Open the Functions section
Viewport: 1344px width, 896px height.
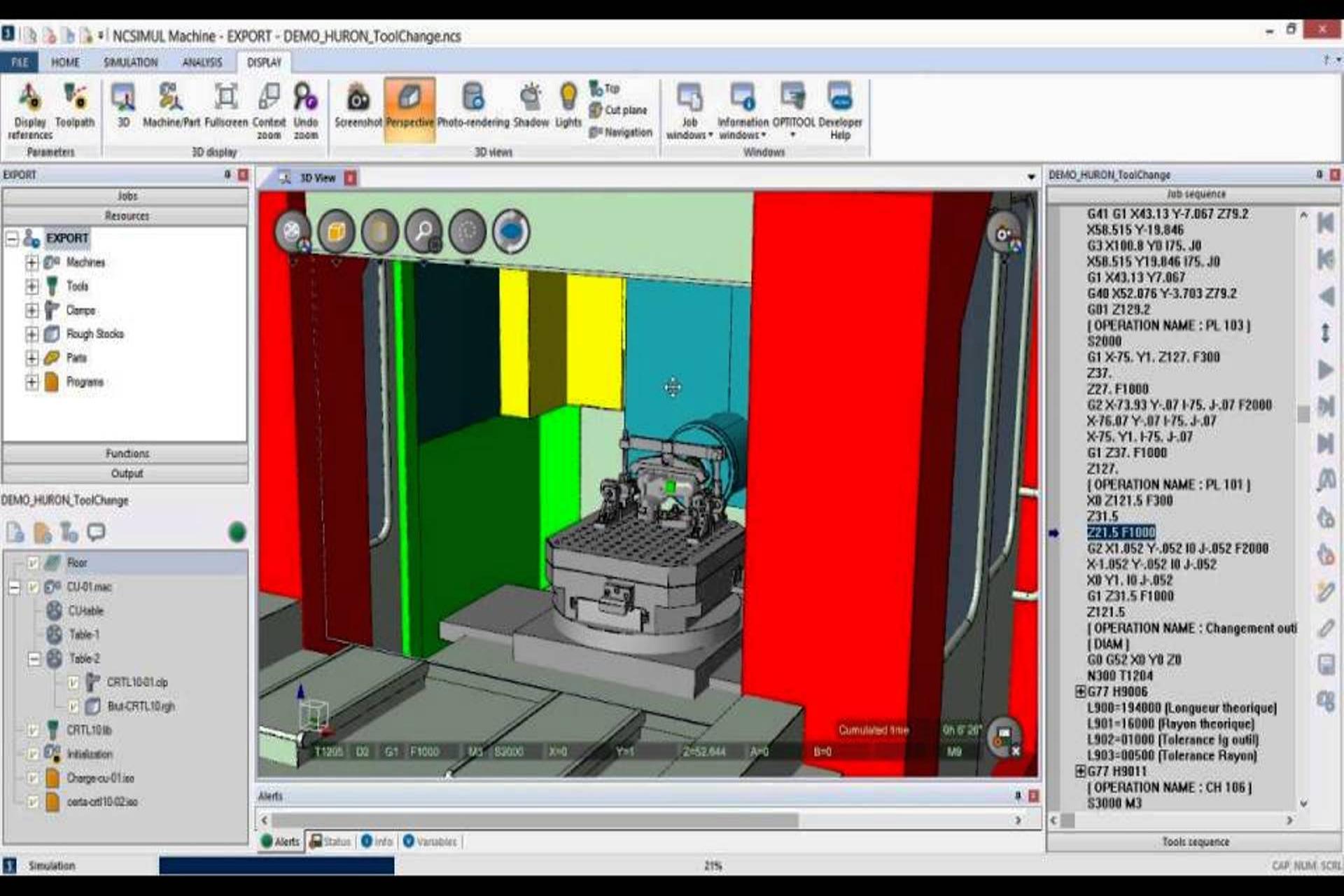click(x=126, y=454)
